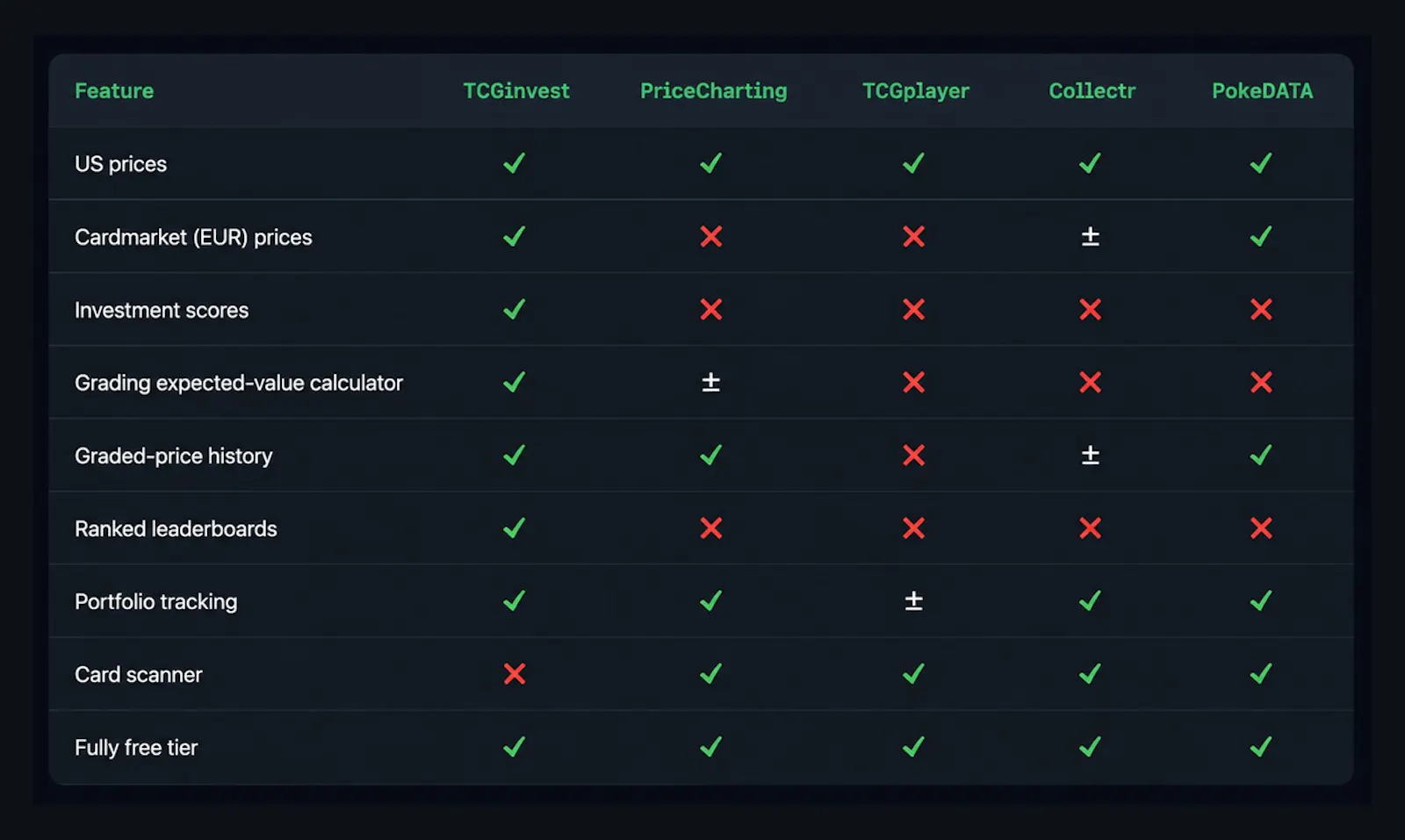Click PokeDATA checkmark for US prices
The height and width of the screenshot is (840, 1405).
pos(1261,163)
